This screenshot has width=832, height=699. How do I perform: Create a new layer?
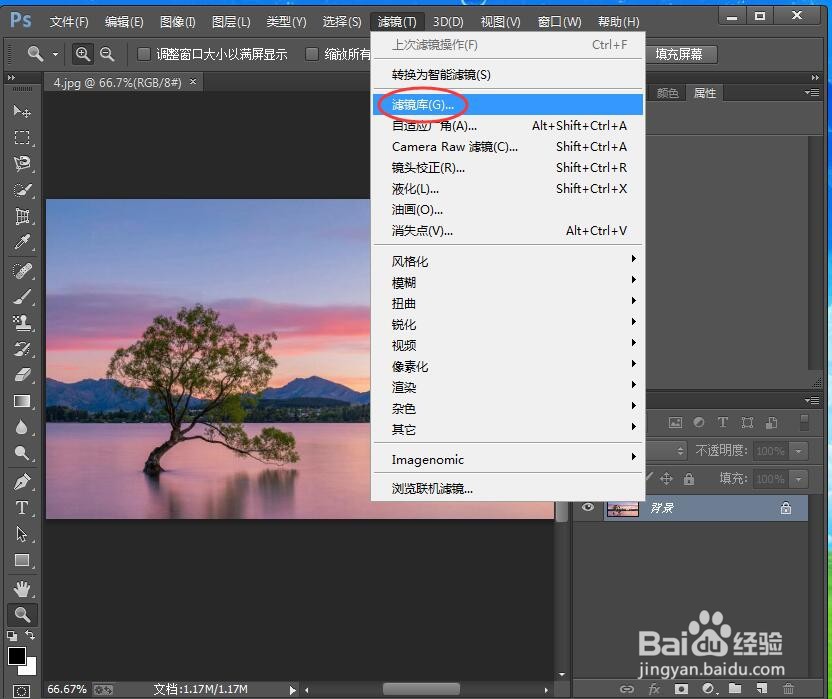pos(762,688)
